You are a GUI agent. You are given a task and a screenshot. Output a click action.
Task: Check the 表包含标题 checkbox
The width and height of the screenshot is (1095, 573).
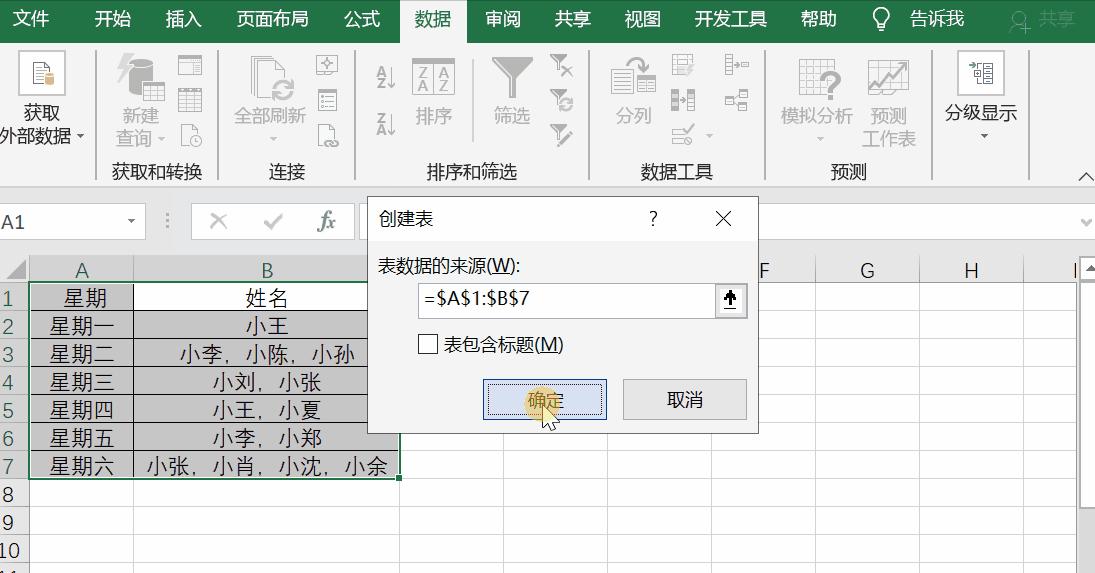(x=427, y=344)
